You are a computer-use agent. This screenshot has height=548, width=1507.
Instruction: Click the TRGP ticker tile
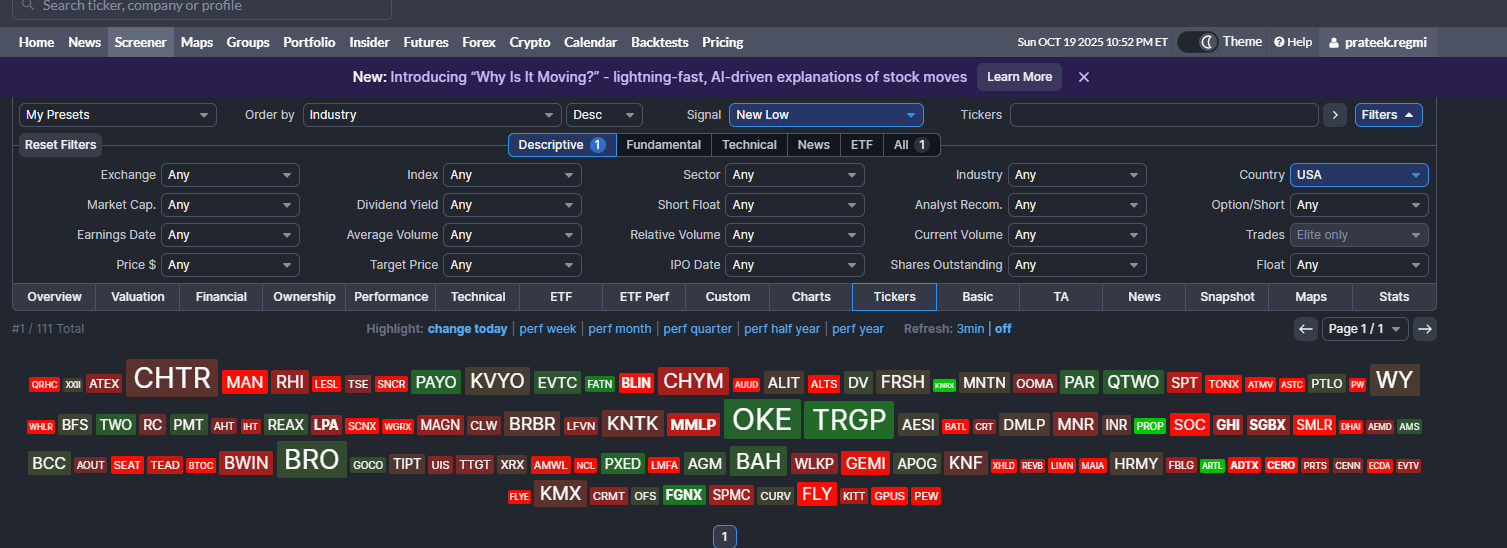point(848,420)
